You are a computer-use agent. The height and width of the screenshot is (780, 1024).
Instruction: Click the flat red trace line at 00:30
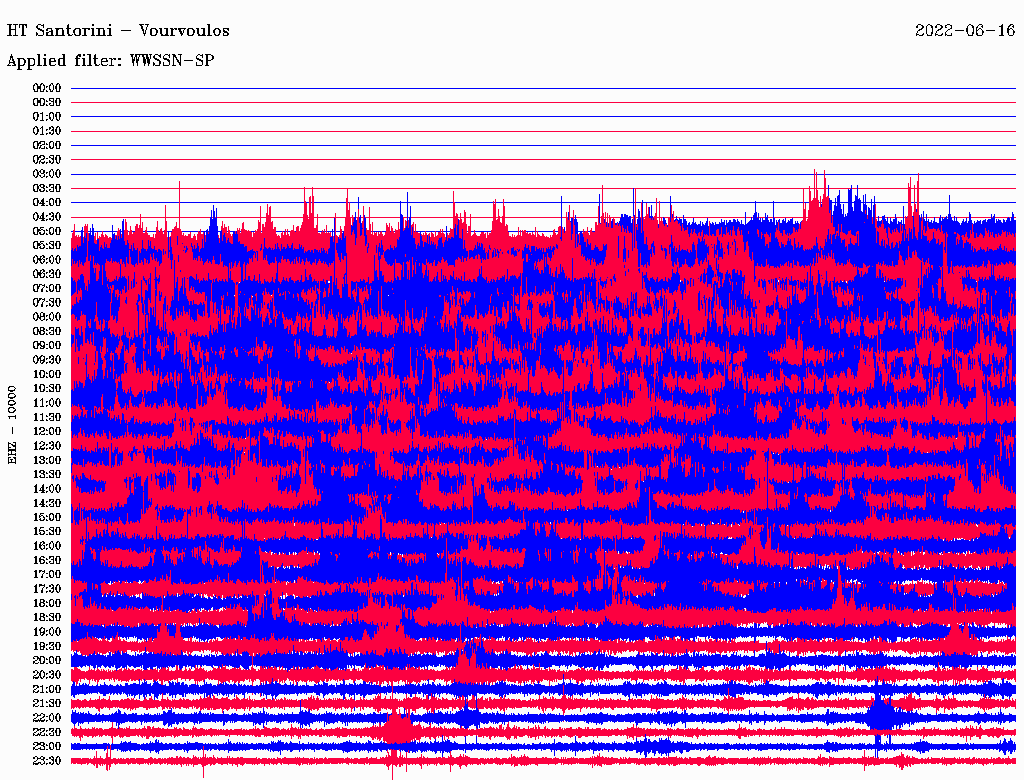click(x=540, y=102)
